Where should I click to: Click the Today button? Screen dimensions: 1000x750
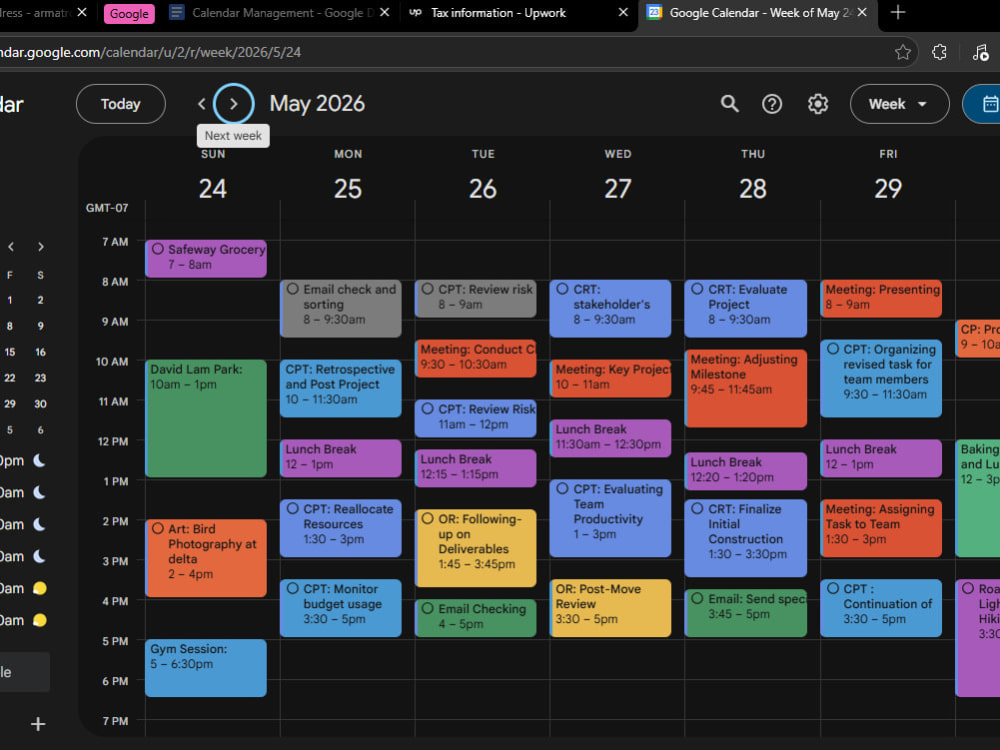(121, 103)
